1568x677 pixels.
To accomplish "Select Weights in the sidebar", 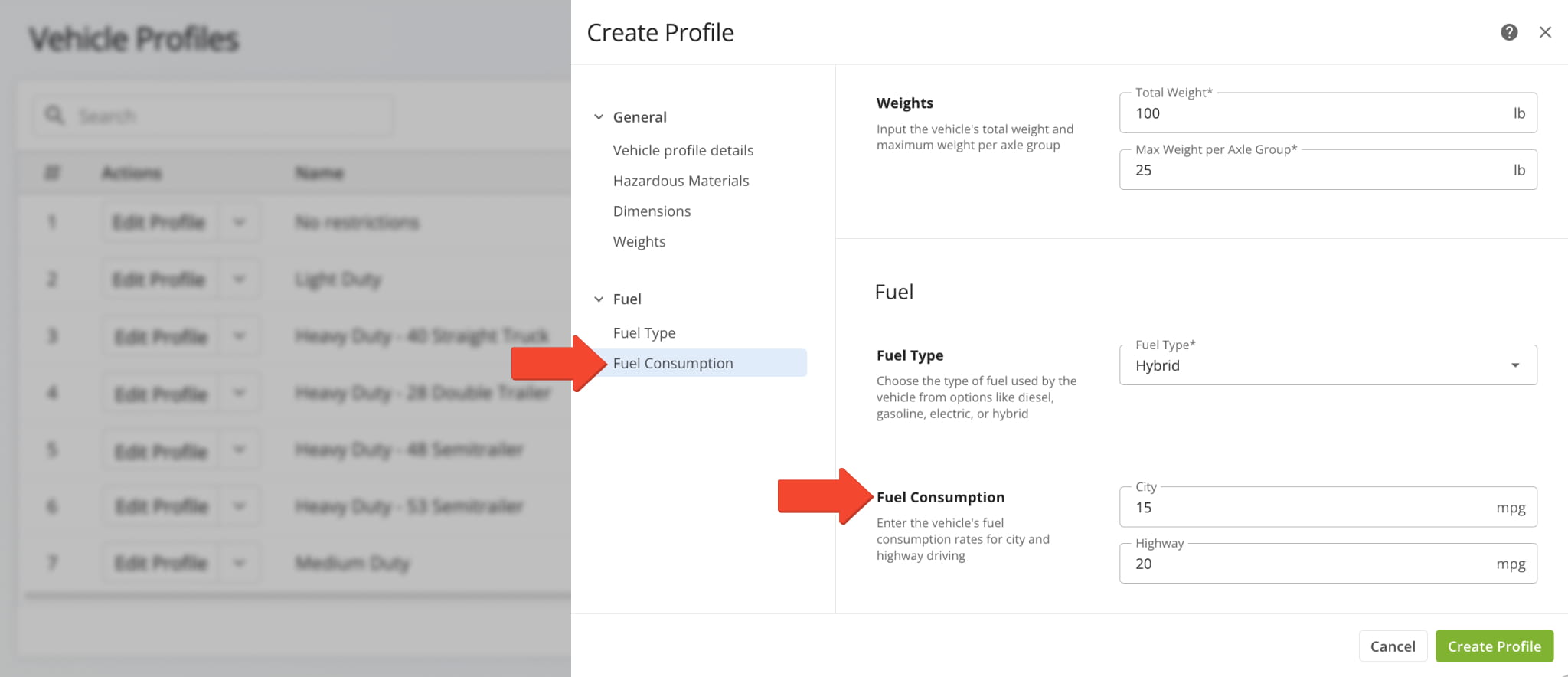I will [x=639, y=242].
